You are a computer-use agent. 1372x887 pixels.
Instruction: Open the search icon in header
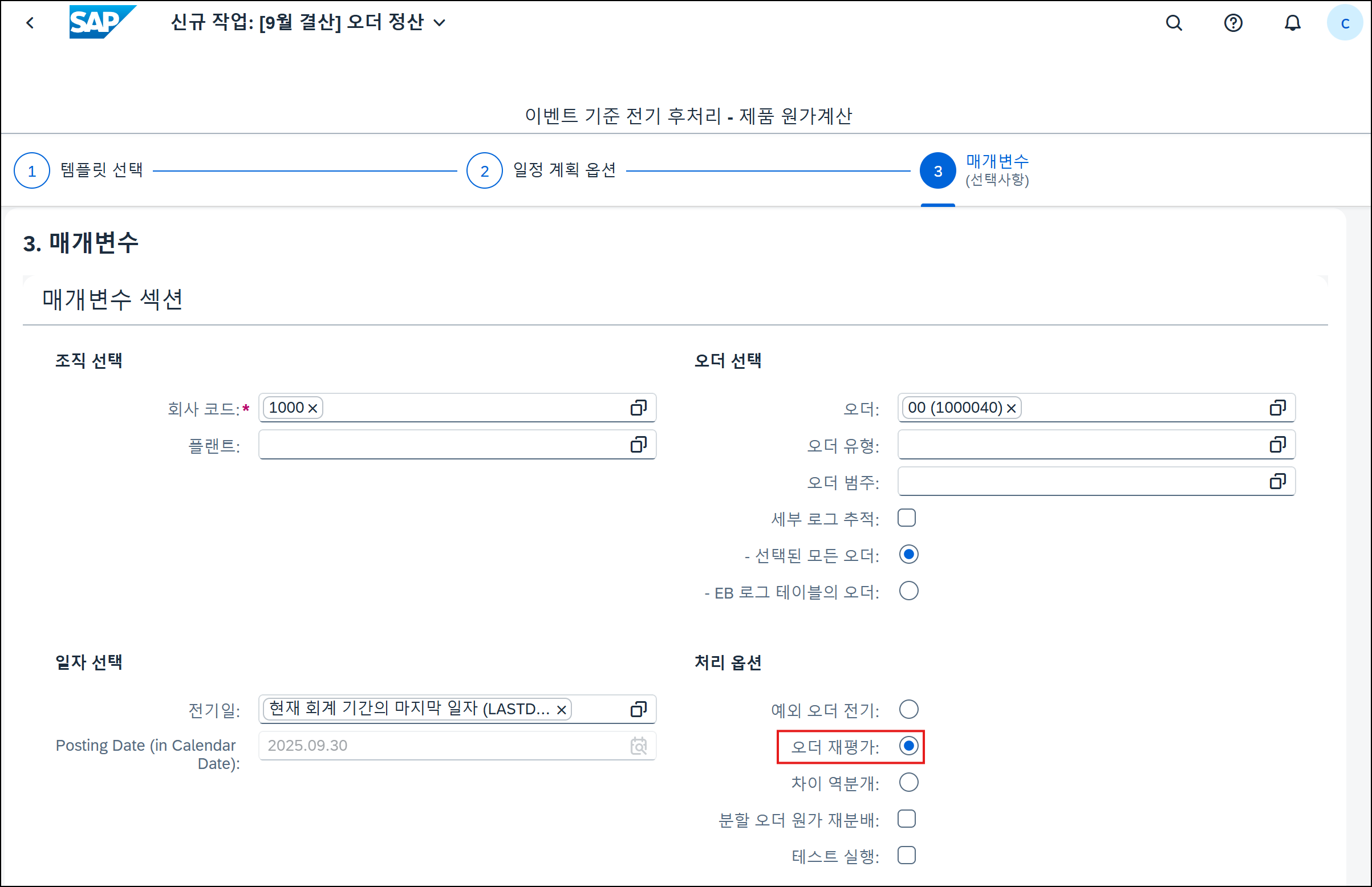point(1174,23)
